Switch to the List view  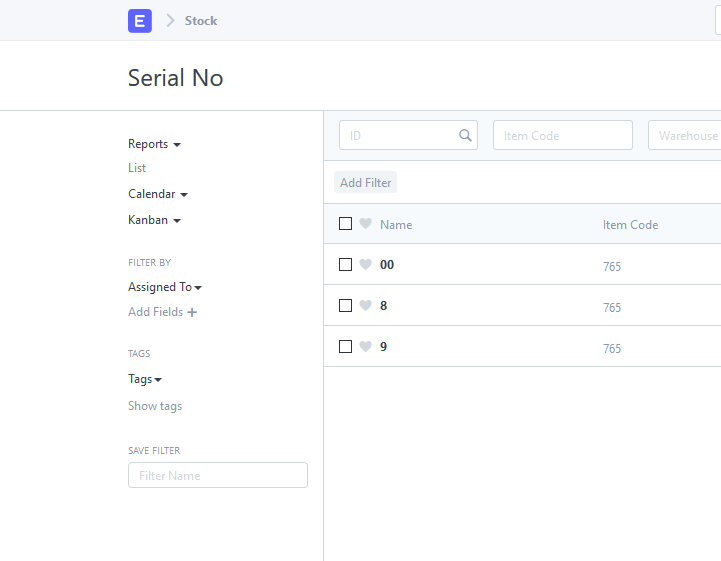click(137, 168)
